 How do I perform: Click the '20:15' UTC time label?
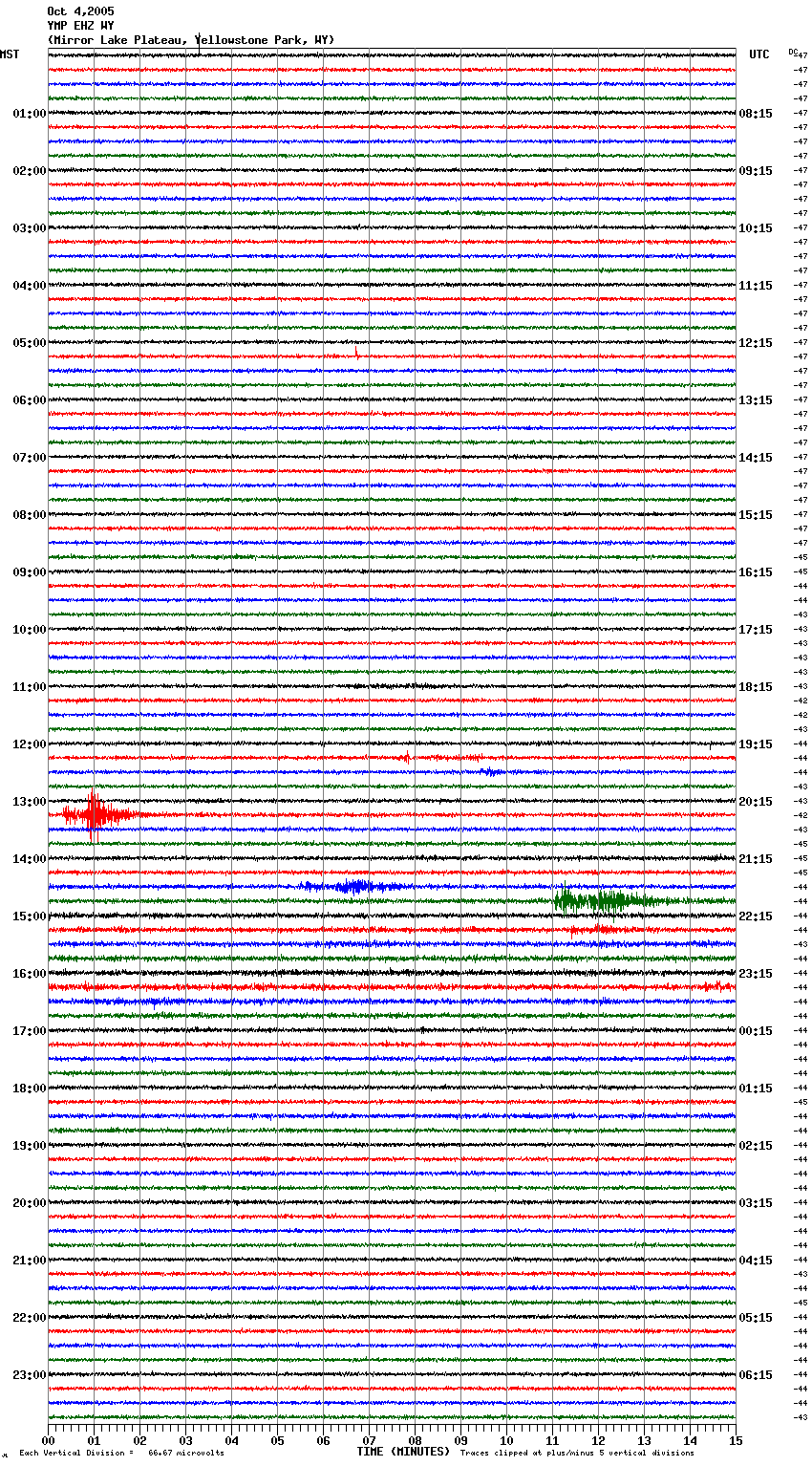(756, 802)
